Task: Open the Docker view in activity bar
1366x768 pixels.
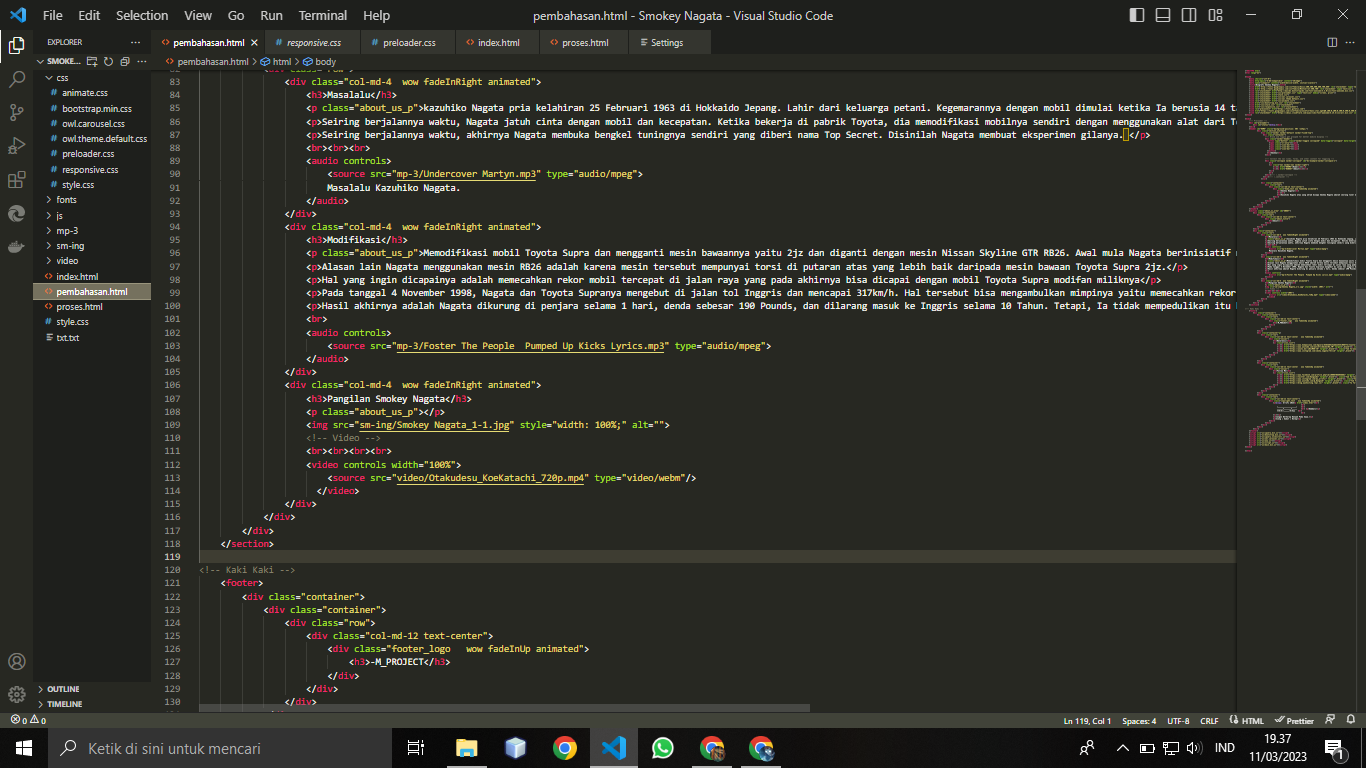Action: [16, 247]
